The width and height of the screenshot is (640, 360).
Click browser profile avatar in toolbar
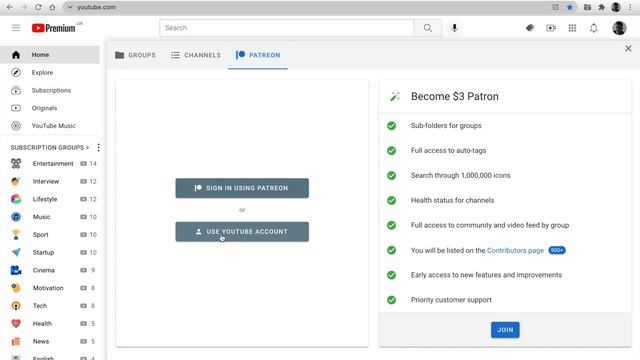tap(616, 7)
